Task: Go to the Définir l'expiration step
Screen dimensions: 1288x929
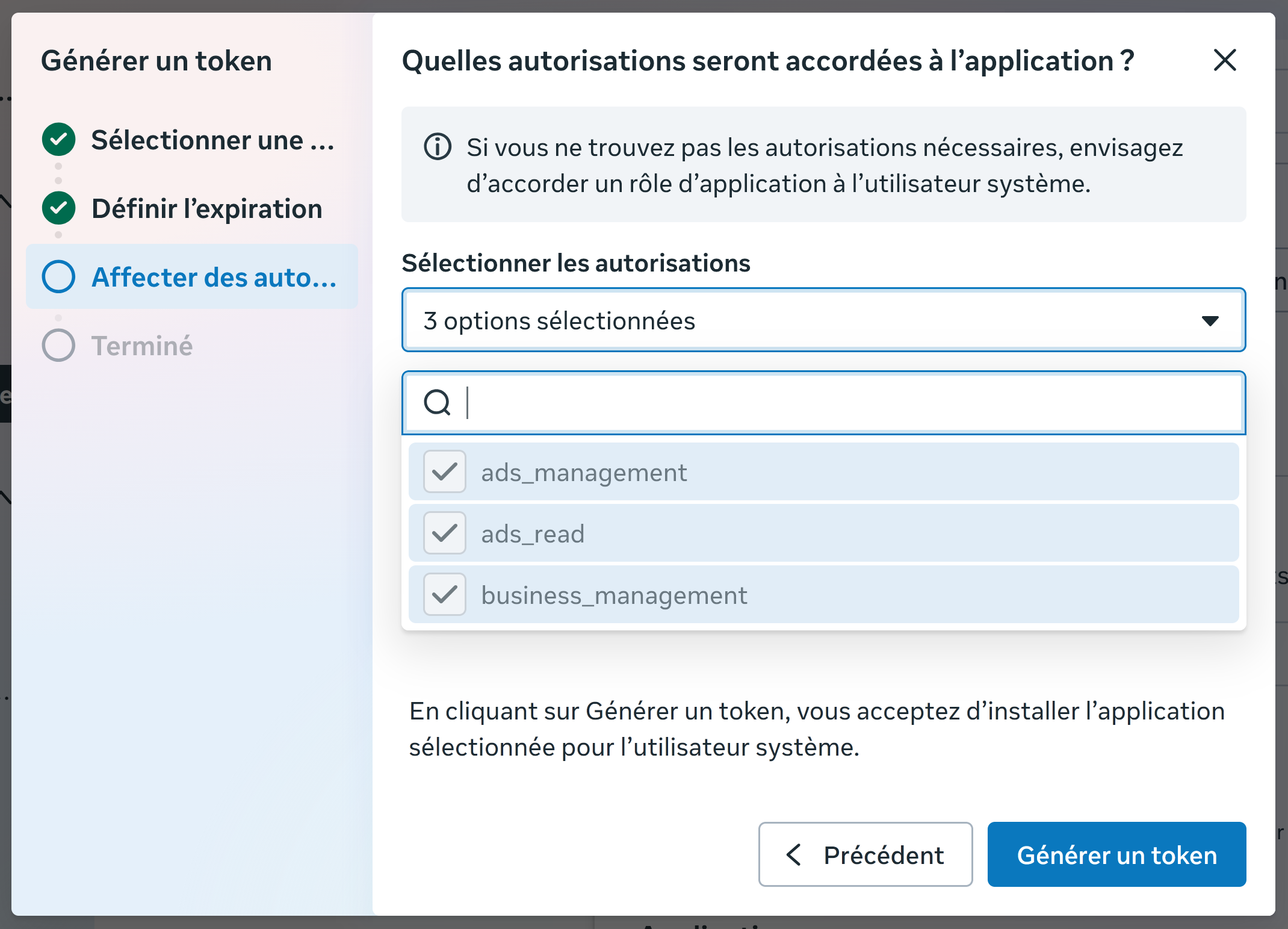Action: [206, 208]
